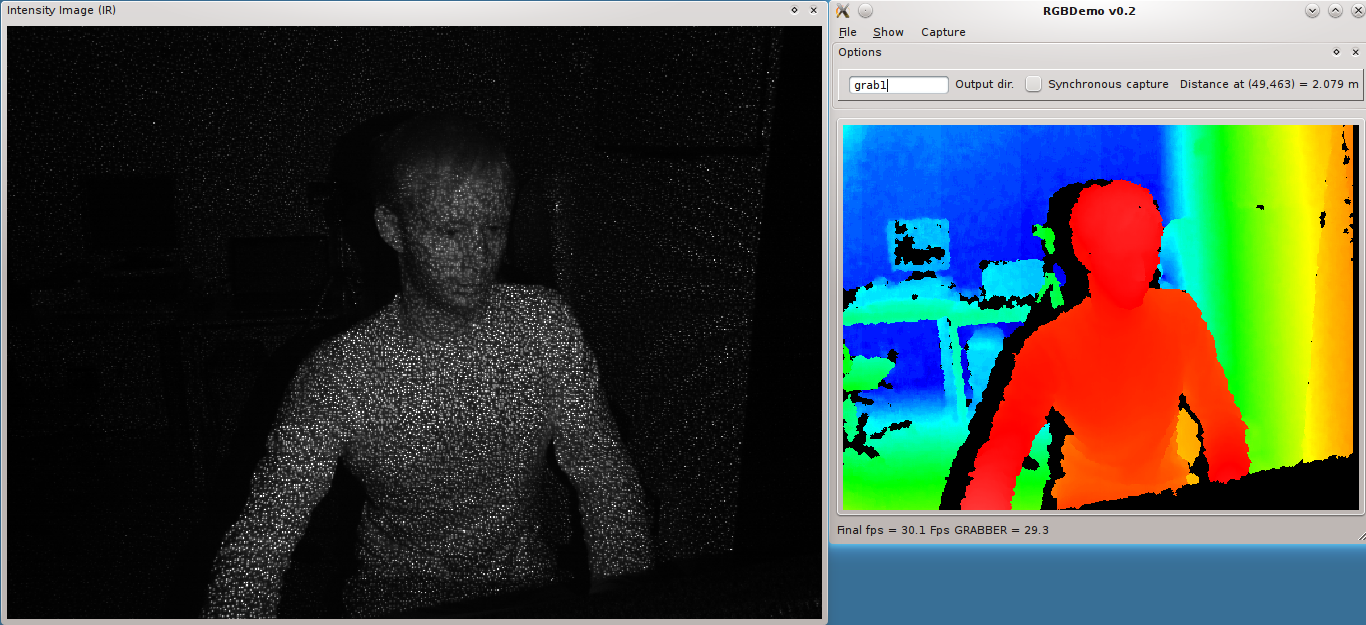Open the File menu in RGBDemo
Viewport: 1366px width, 625px height.
pos(847,32)
